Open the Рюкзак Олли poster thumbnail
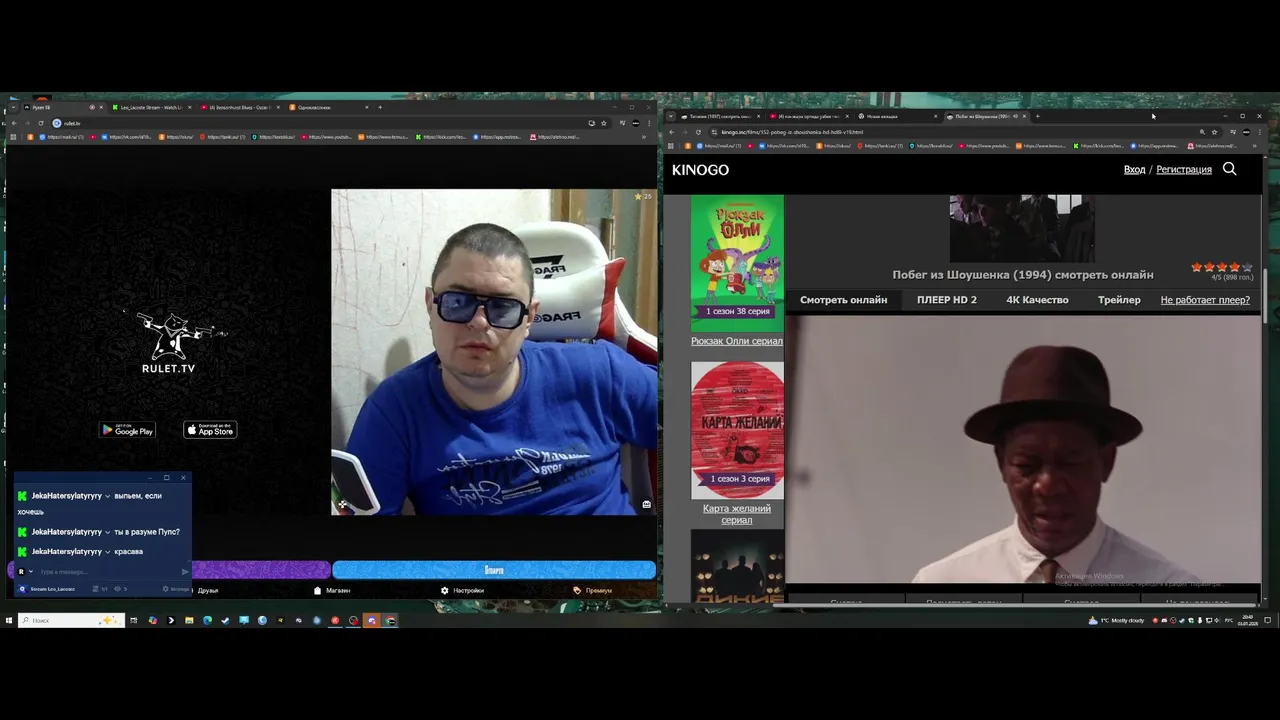Image resolution: width=1280 pixels, height=720 pixels. coord(737,263)
